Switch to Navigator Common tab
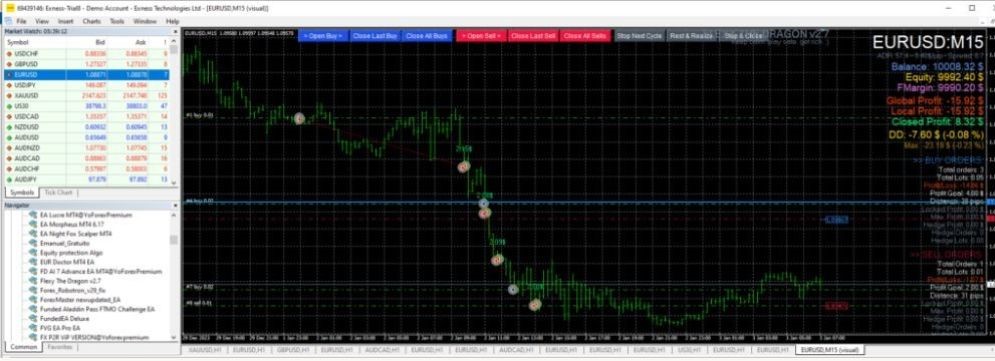The width and height of the screenshot is (995, 361). pyautogui.click(x=23, y=347)
